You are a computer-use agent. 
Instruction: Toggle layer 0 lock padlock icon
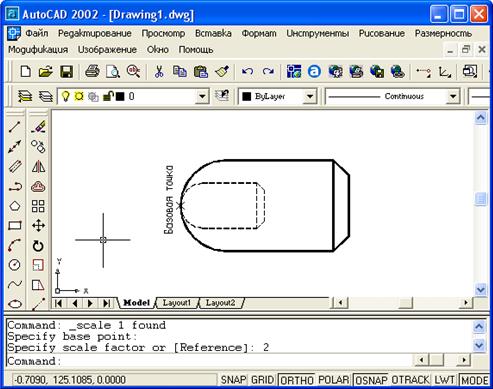pos(108,96)
